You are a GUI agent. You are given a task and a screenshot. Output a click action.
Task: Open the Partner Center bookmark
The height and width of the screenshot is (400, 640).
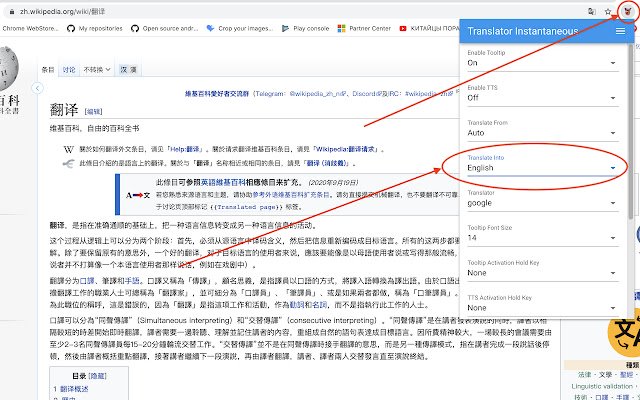[x=364, y=29]
